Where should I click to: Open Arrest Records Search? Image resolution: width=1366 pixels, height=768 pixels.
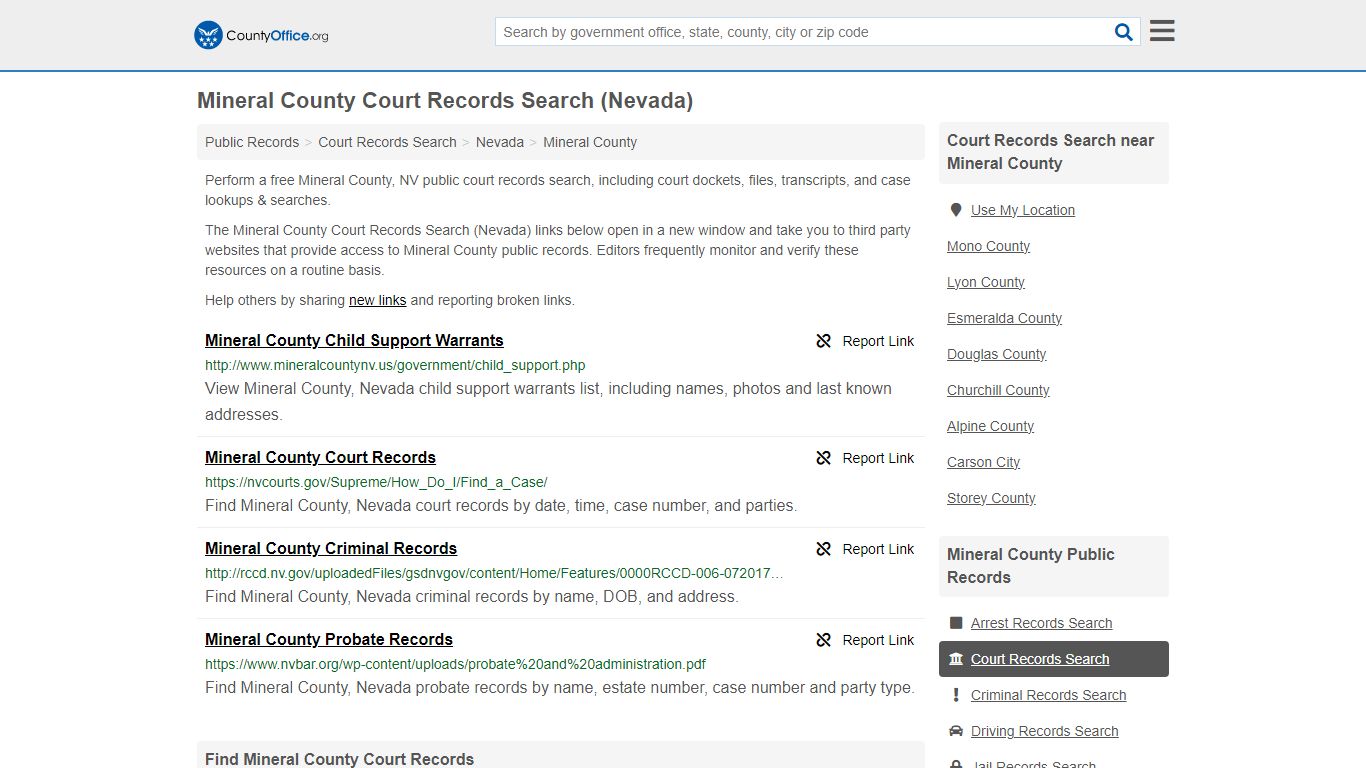pos(1041,623)
